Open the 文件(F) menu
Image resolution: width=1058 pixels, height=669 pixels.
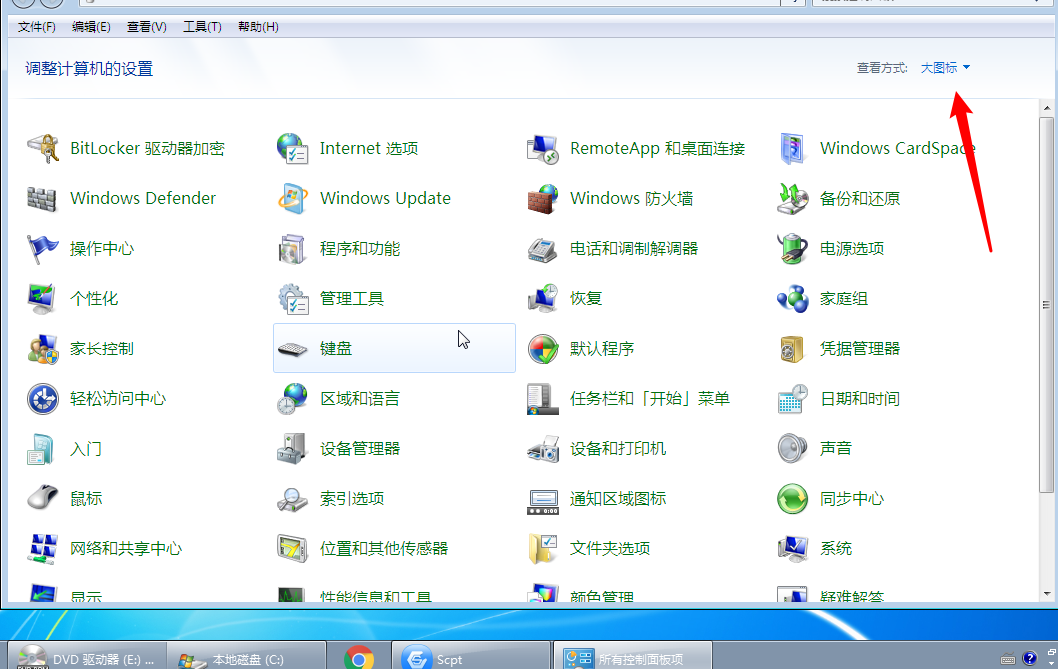click(37, 27)
